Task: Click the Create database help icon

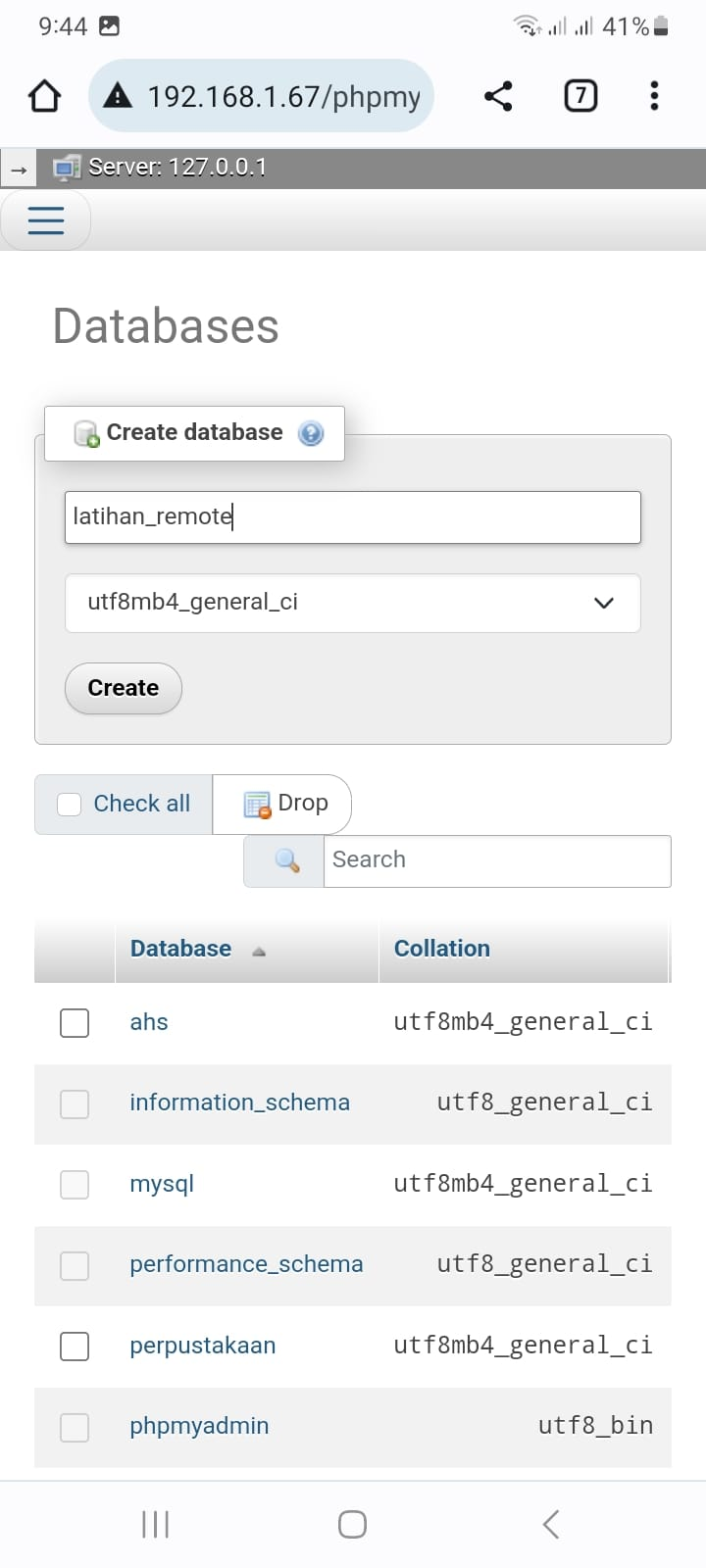Action: [311, 433]
